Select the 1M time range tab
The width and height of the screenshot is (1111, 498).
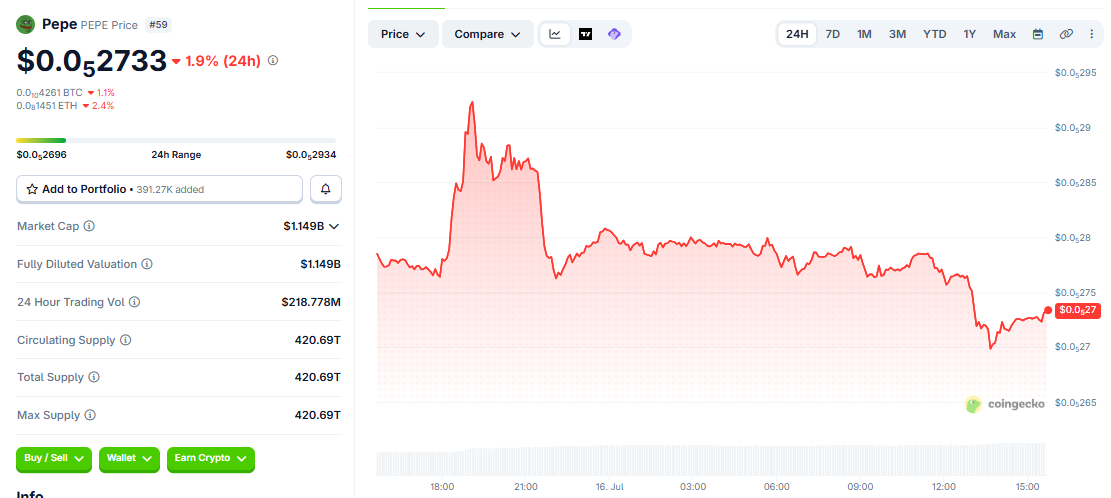[x=864, y=34]
